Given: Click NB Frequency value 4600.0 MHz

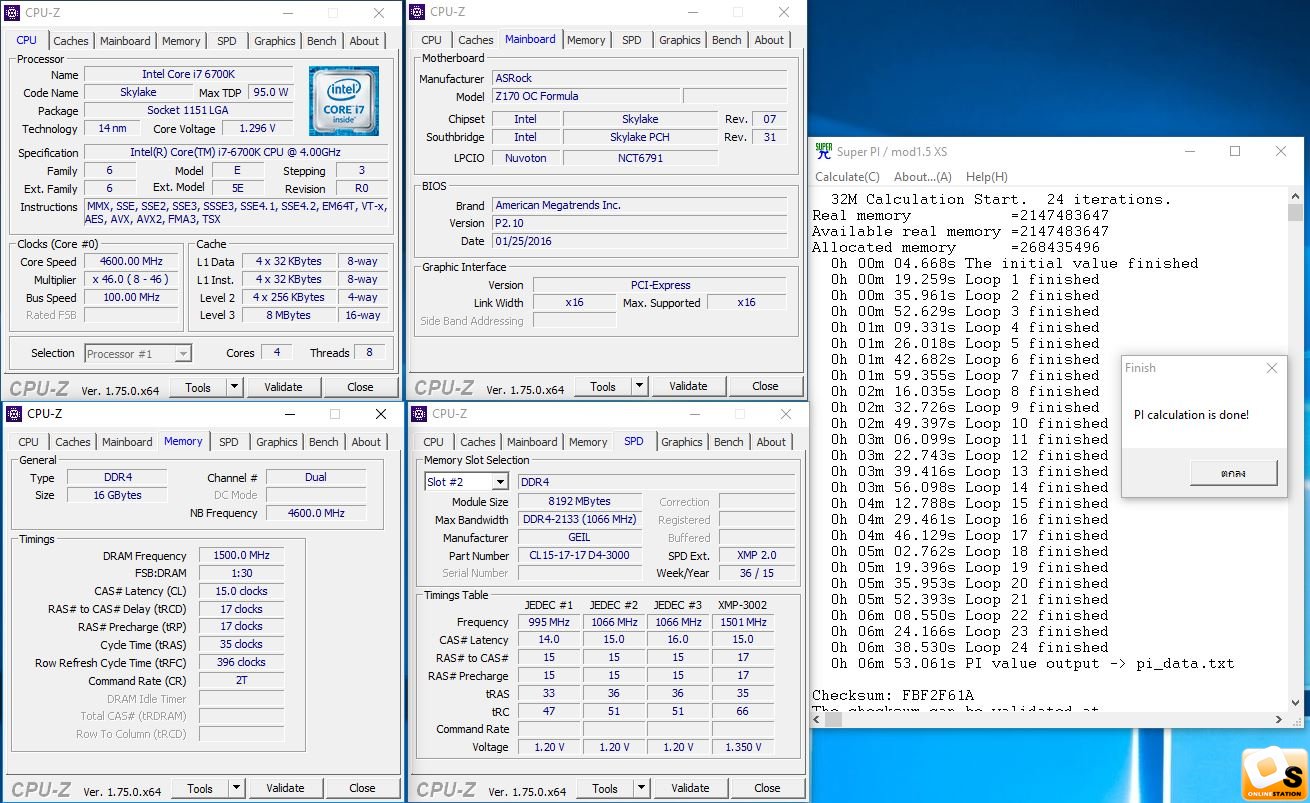Looking at the screenshot, I should 316,513.
